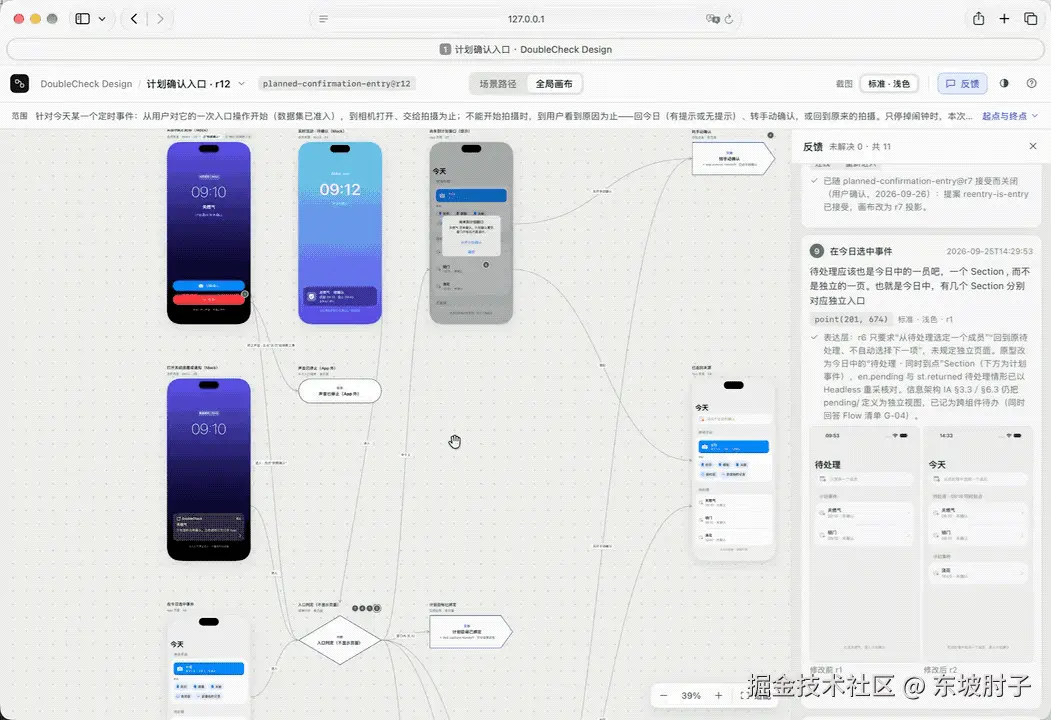Viewport: 1052px width, 720px height.
Task: Go back with the browser back arrow
Action: click(x=134, y=19)
